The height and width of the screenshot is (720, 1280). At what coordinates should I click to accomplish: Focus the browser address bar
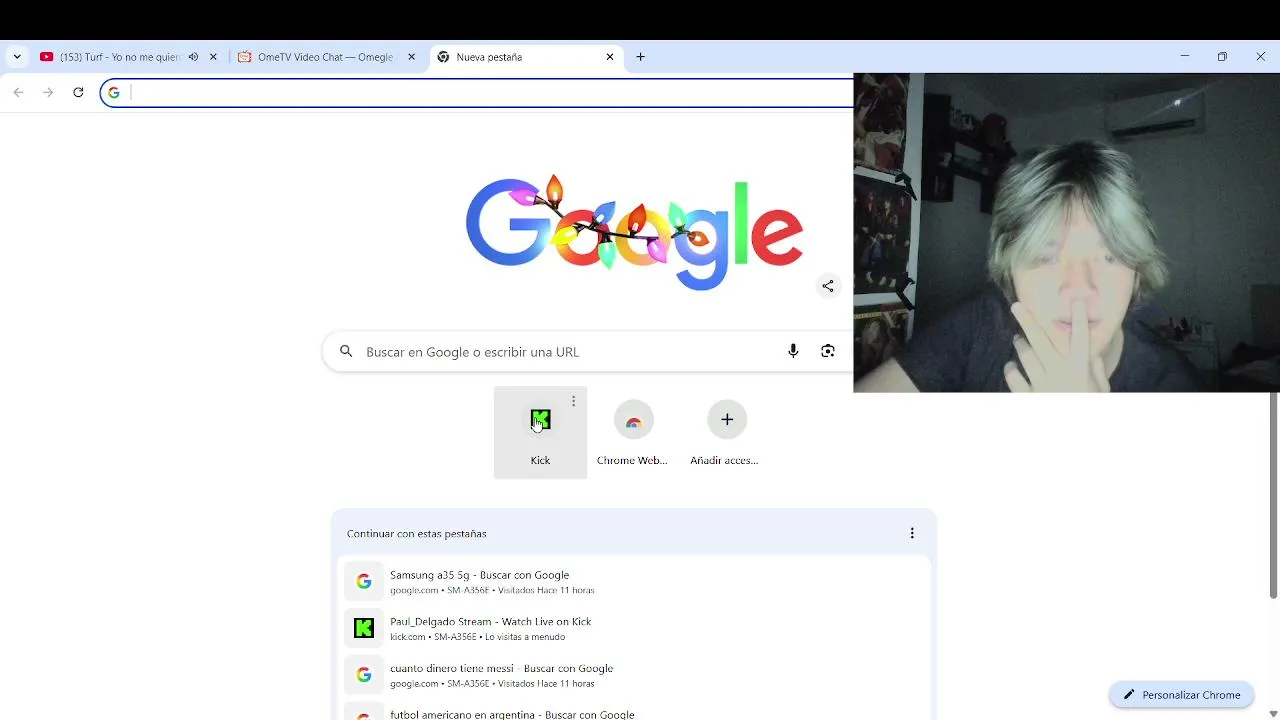pyautogui.click(x=476, y=93)
